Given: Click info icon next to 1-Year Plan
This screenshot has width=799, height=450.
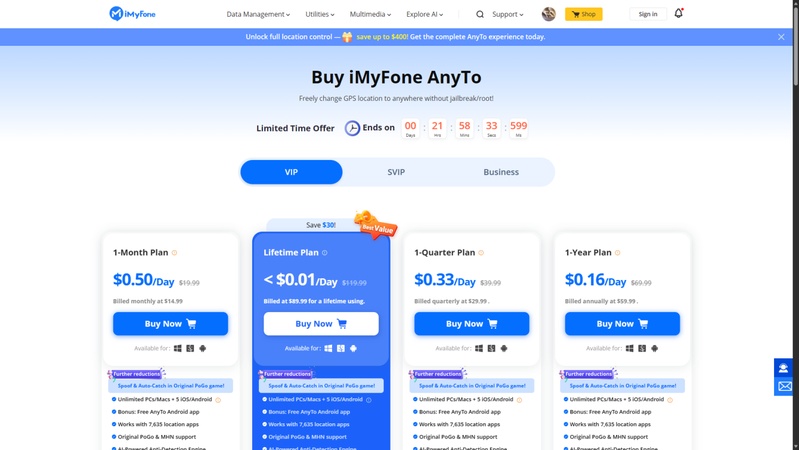Looking at the screenshot, I should 618,252.
